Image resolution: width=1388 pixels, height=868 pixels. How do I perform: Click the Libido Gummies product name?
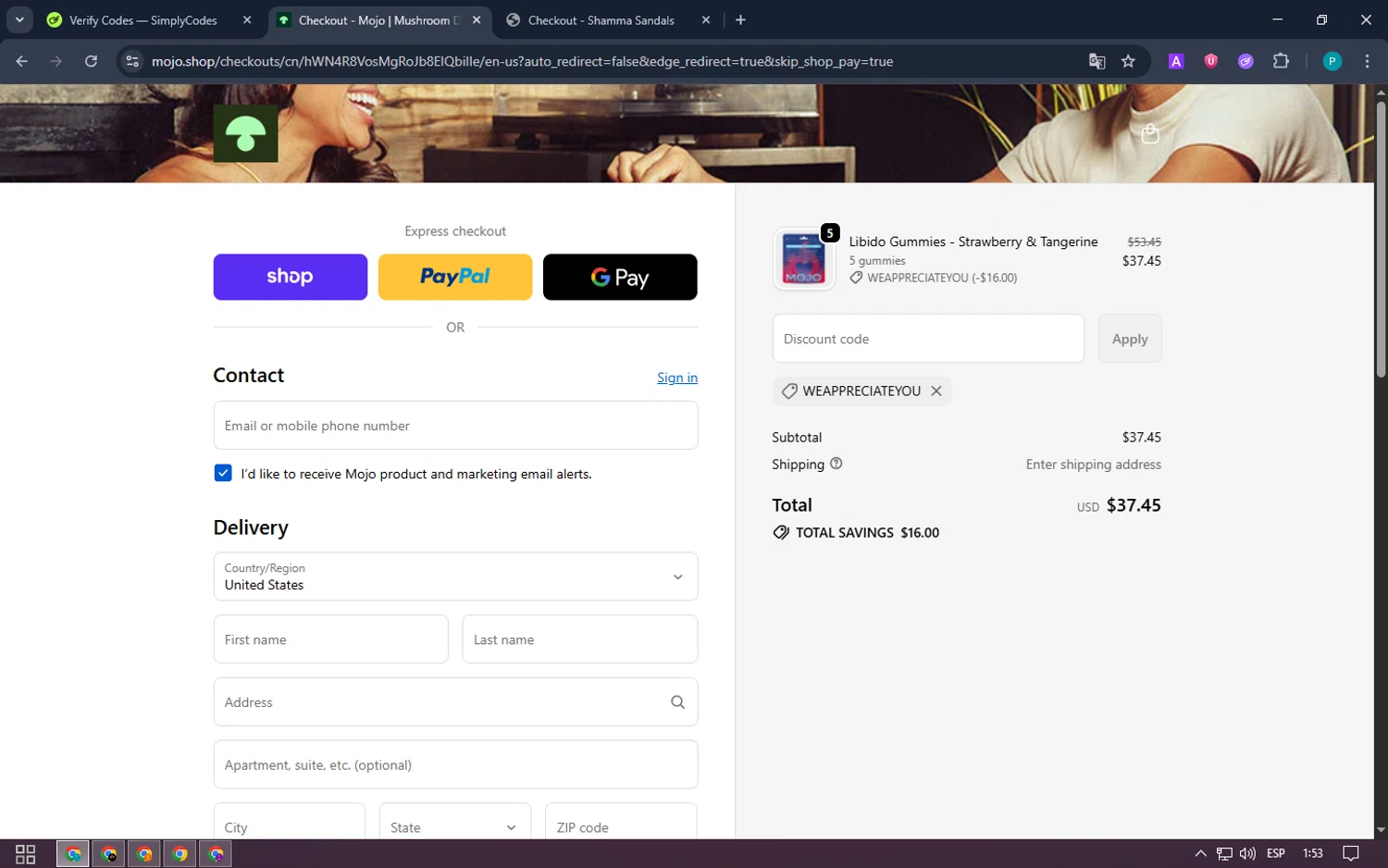click(x=973, y=242)
